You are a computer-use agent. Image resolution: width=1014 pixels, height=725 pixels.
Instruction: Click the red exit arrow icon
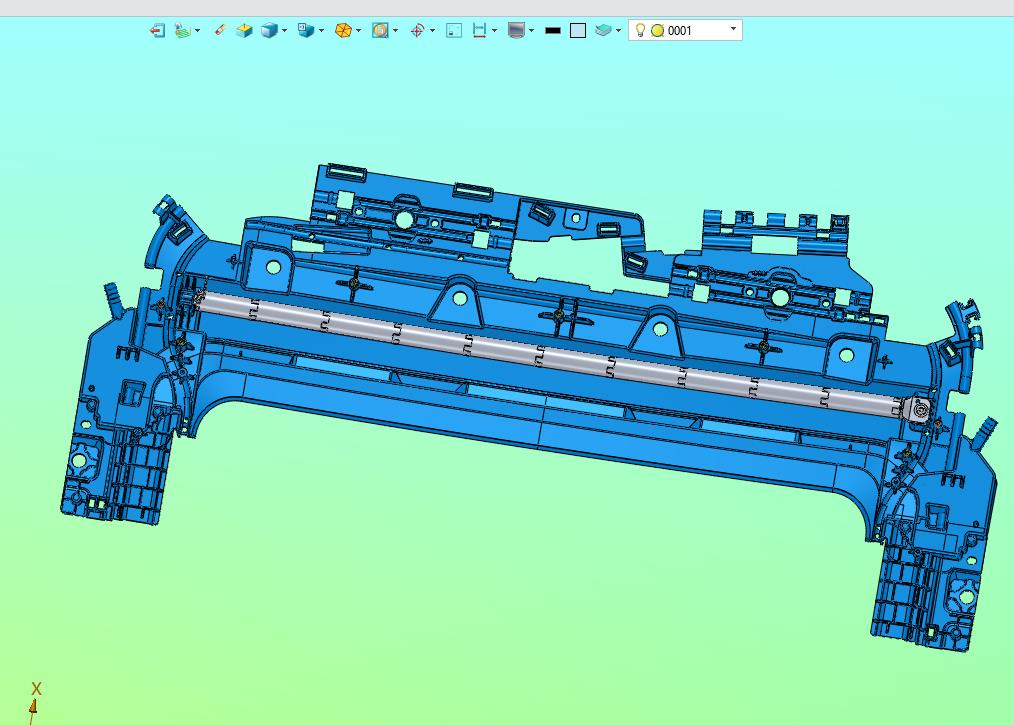[x=156, y=30]
